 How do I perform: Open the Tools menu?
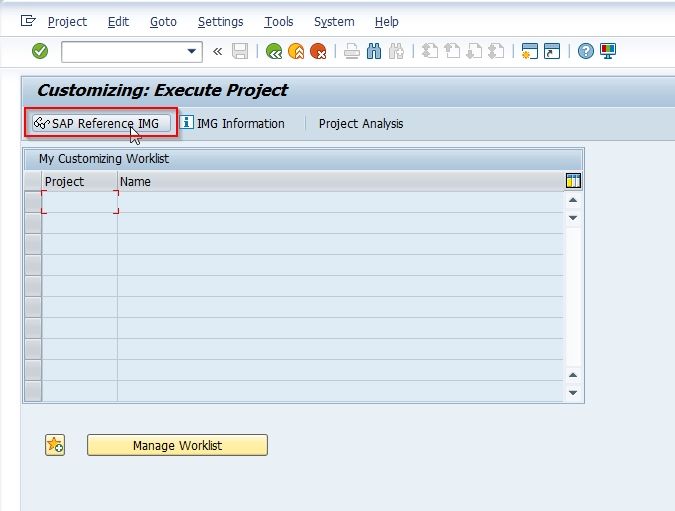[x=279, y=22]
